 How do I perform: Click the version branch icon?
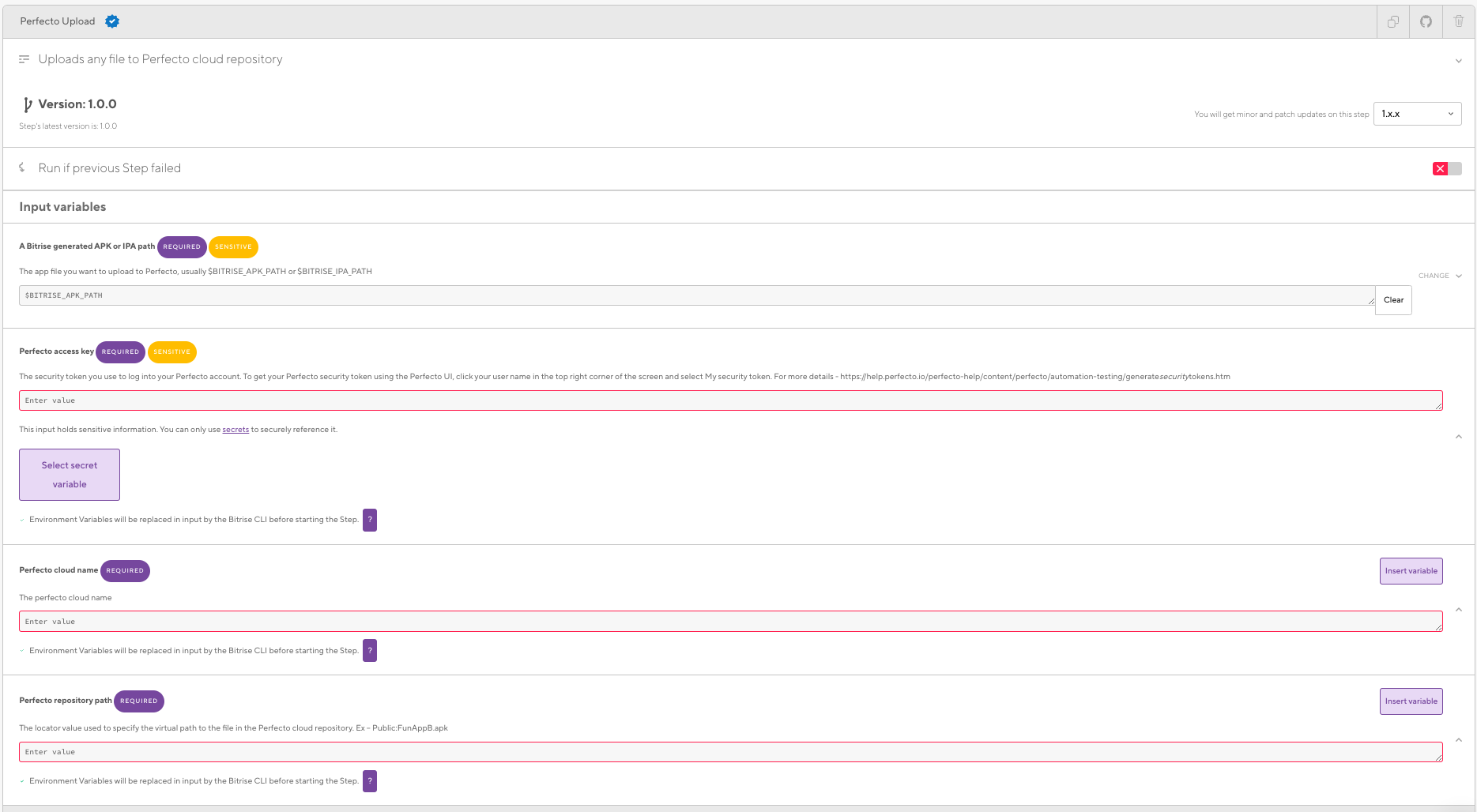(x=28, y=104)
